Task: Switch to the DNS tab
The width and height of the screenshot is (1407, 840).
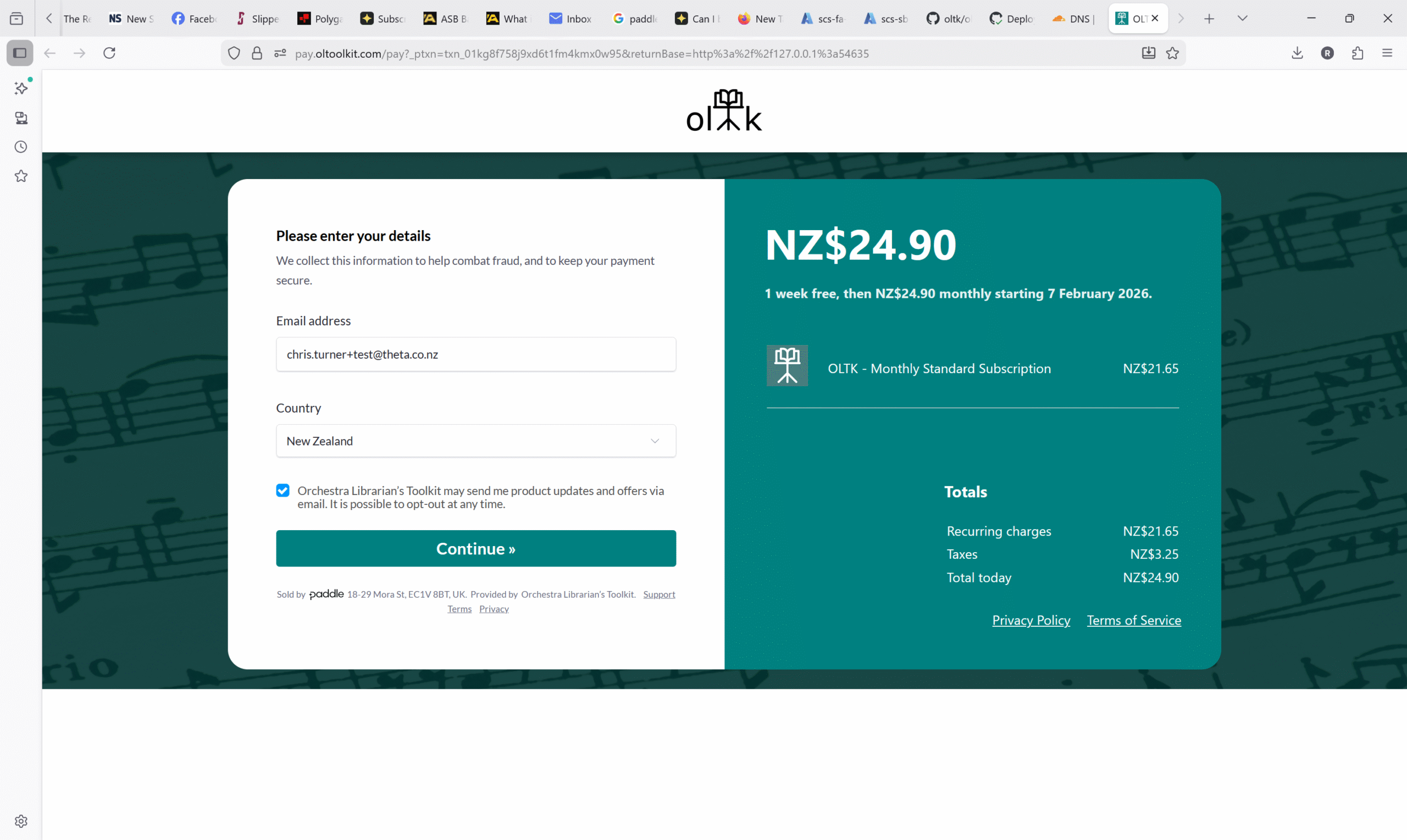Action: tap(1073, 19)
